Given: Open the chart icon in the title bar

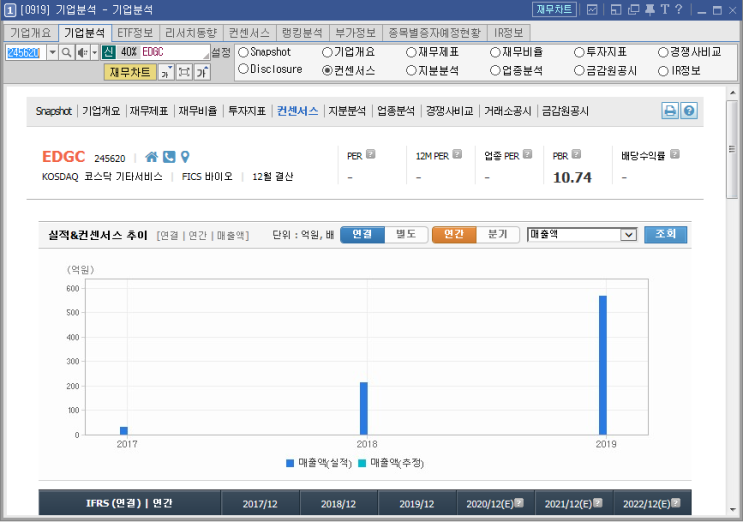Looking at the screenshot, I should coord(592,9).
